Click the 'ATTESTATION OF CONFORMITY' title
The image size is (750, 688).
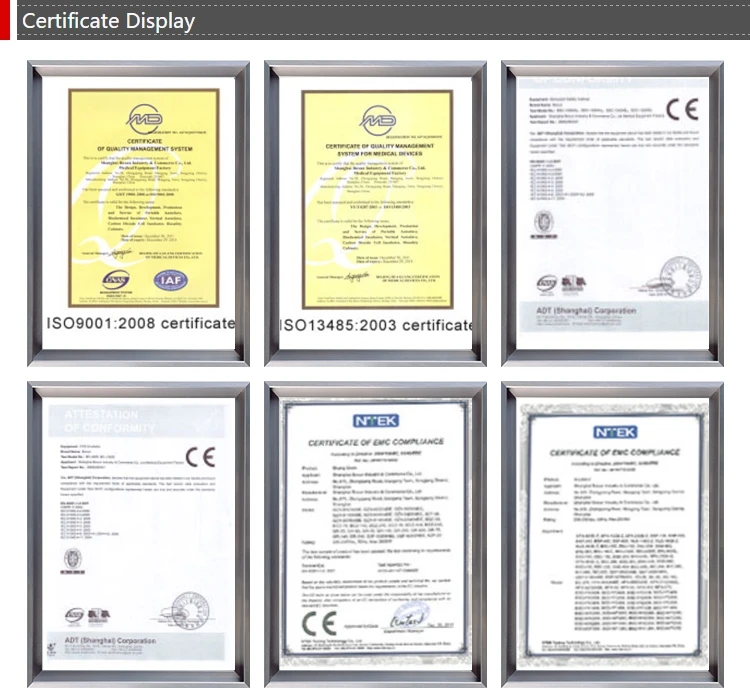(x=110, y=421)
